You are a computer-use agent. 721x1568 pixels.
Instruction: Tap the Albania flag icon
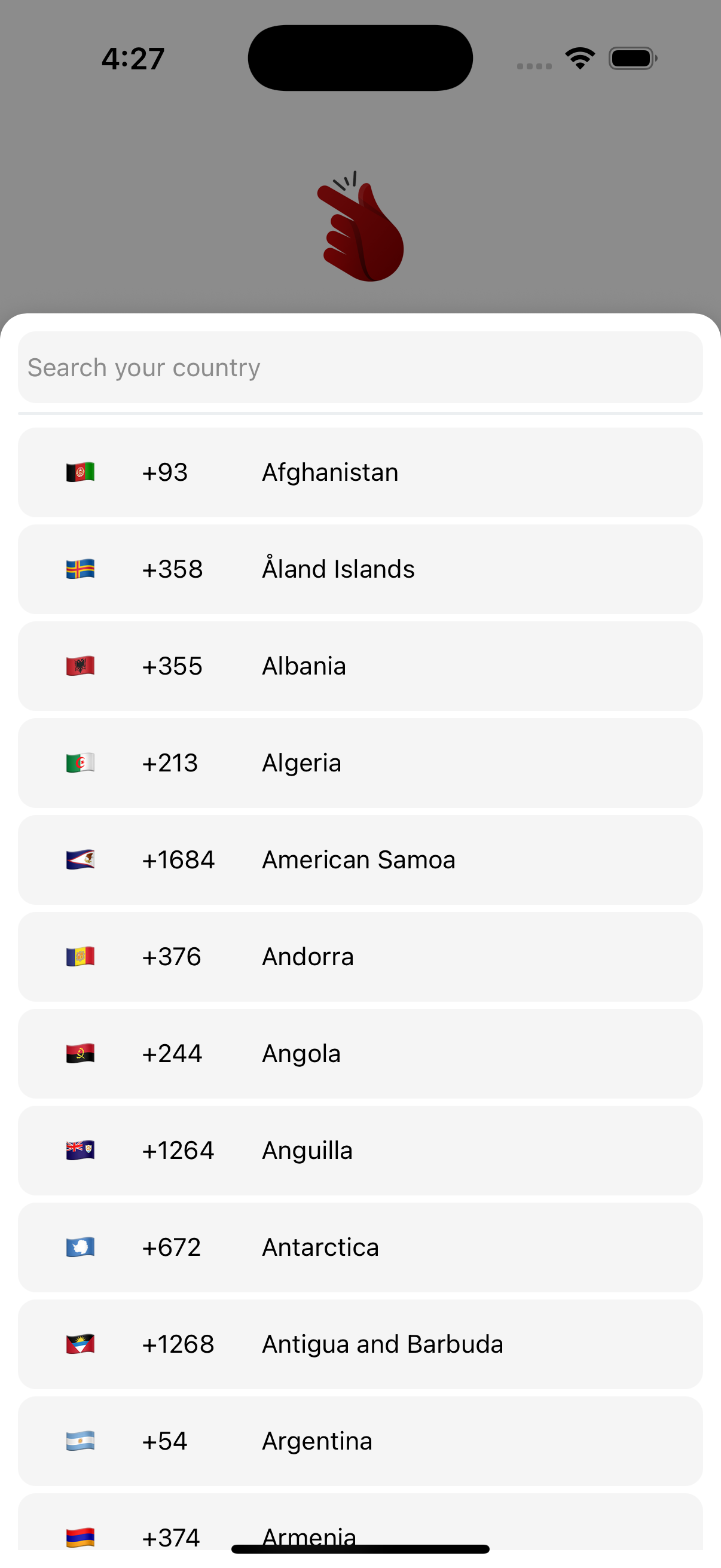[x=80, y=666]
